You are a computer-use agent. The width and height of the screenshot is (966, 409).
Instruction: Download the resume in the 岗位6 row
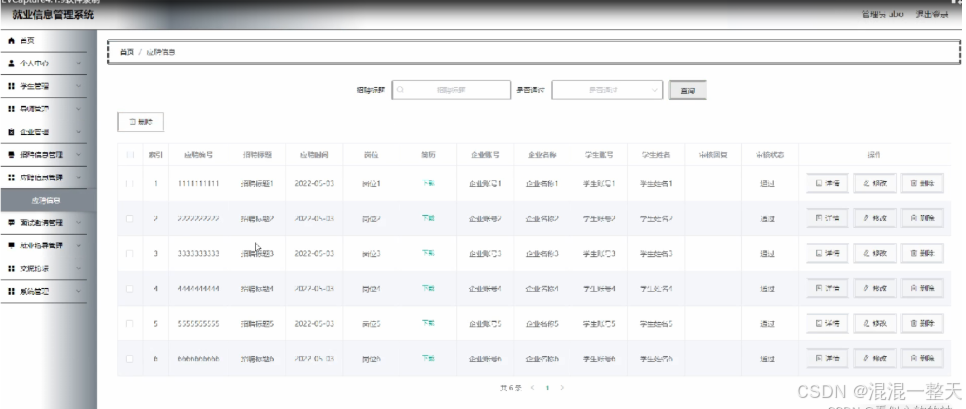pyautogui.click(x=428, y=358)
